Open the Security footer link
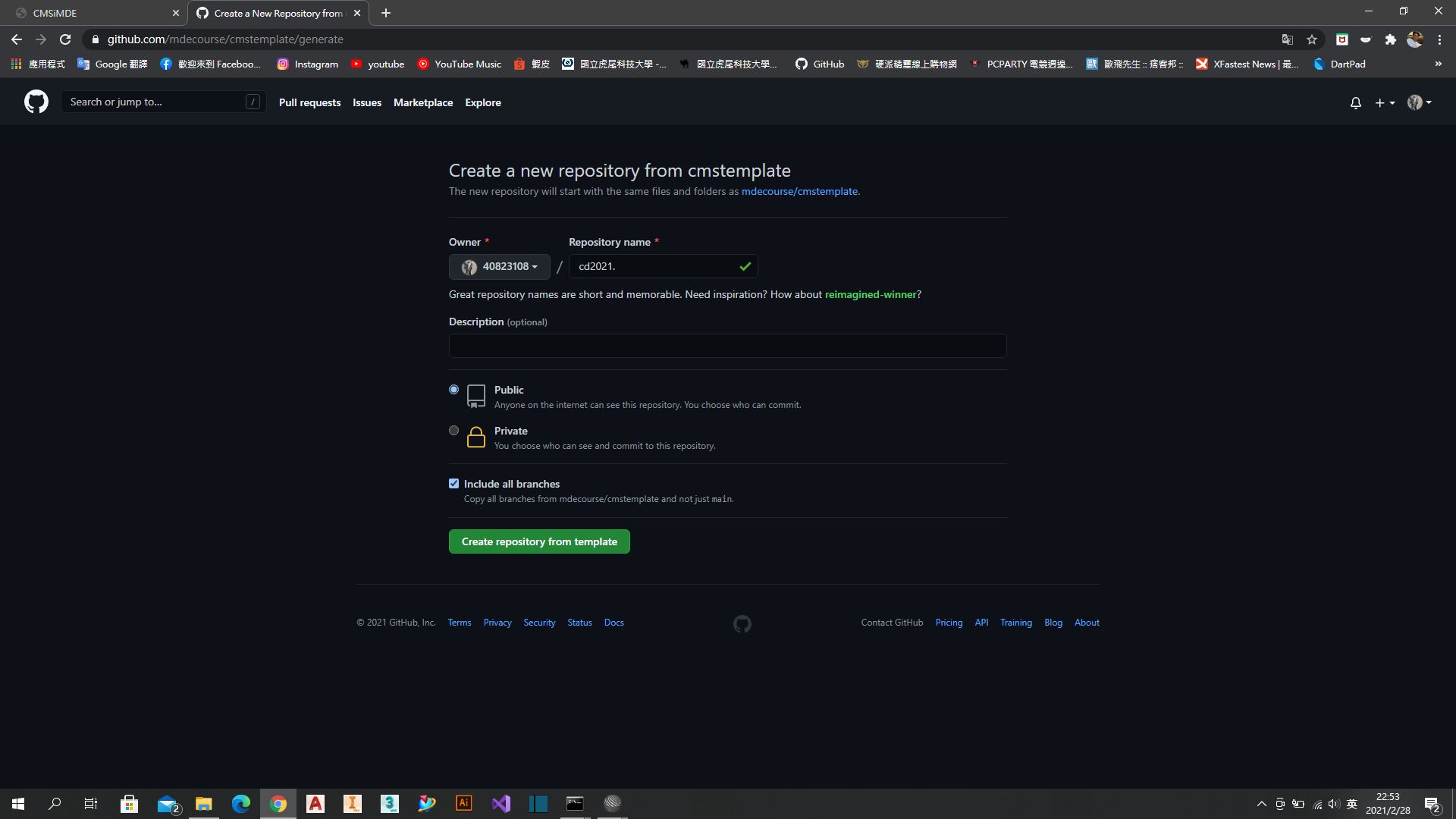This screenshot has width=1456, height=819. coord(539,623)
